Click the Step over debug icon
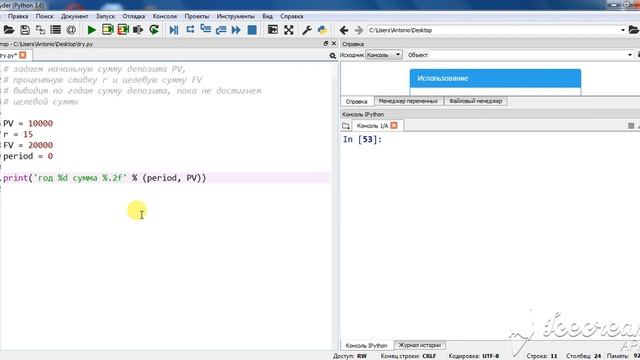The width and height of the screenshot is (640, 360). click(x=190, y=29)
